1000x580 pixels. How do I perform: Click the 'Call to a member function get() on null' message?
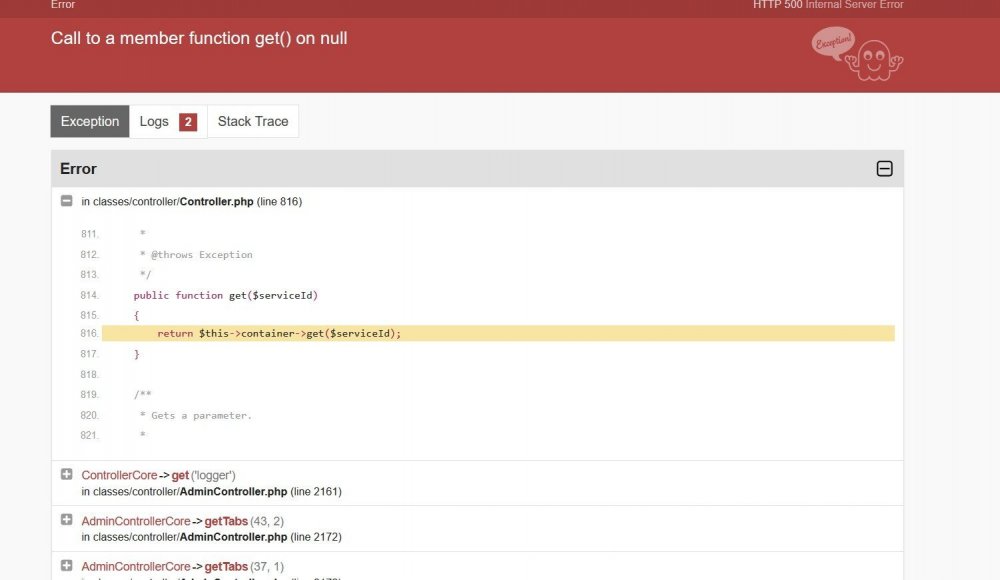click(x=199, y=38)
